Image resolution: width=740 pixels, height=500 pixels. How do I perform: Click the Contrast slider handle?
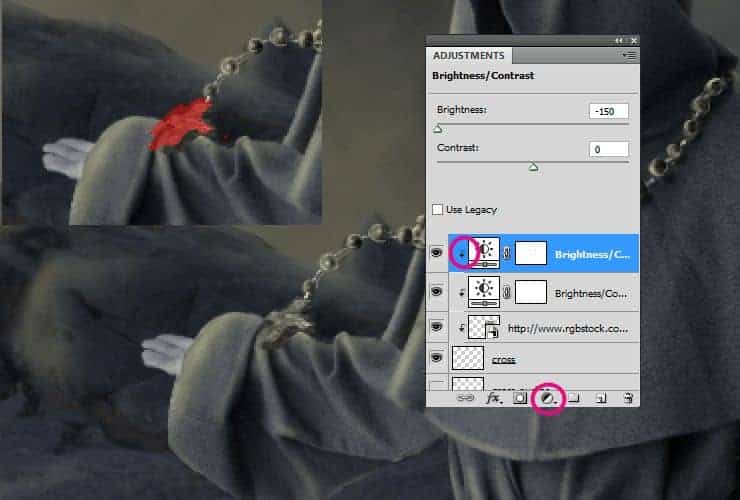tap(533, 167)
